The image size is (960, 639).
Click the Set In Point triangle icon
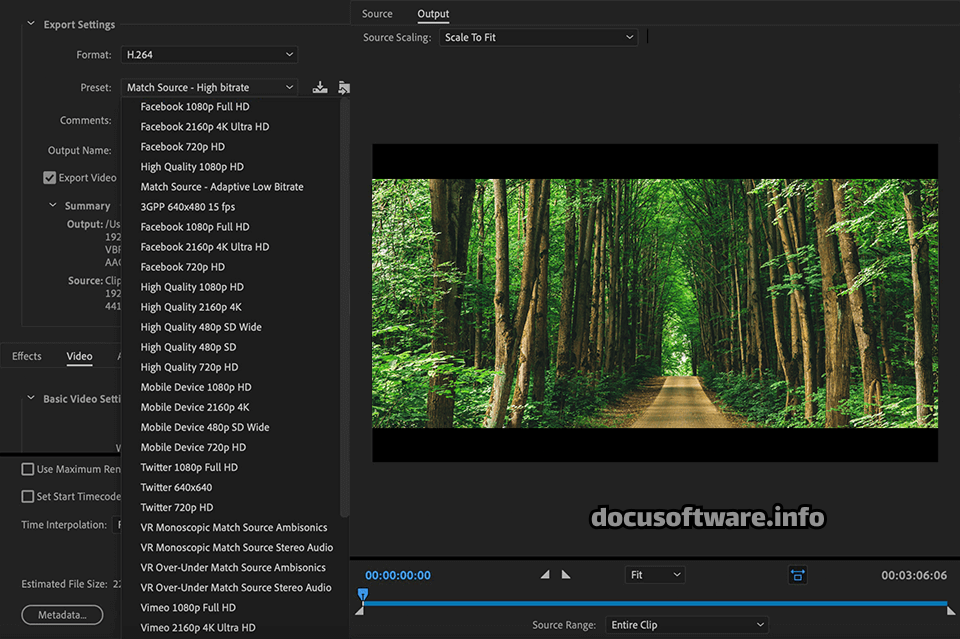545,575
